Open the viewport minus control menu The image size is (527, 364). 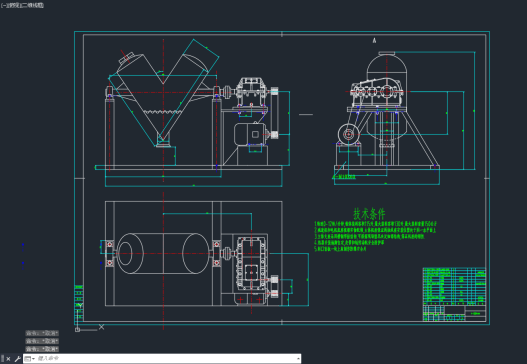[3, 5]
